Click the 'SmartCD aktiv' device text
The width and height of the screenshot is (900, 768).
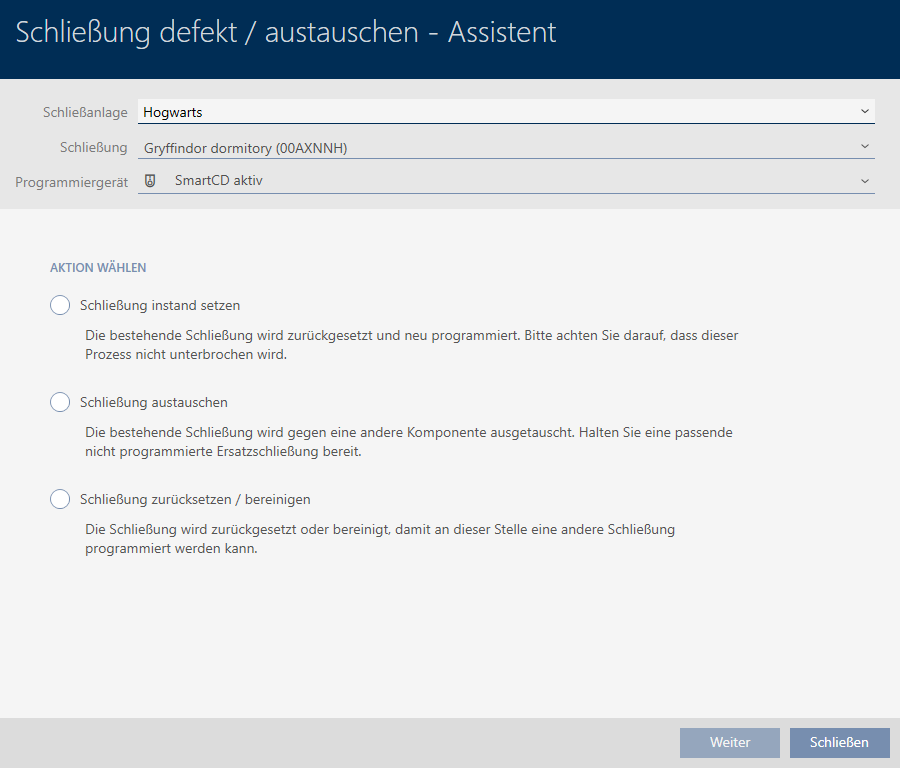tap(218, 181)
